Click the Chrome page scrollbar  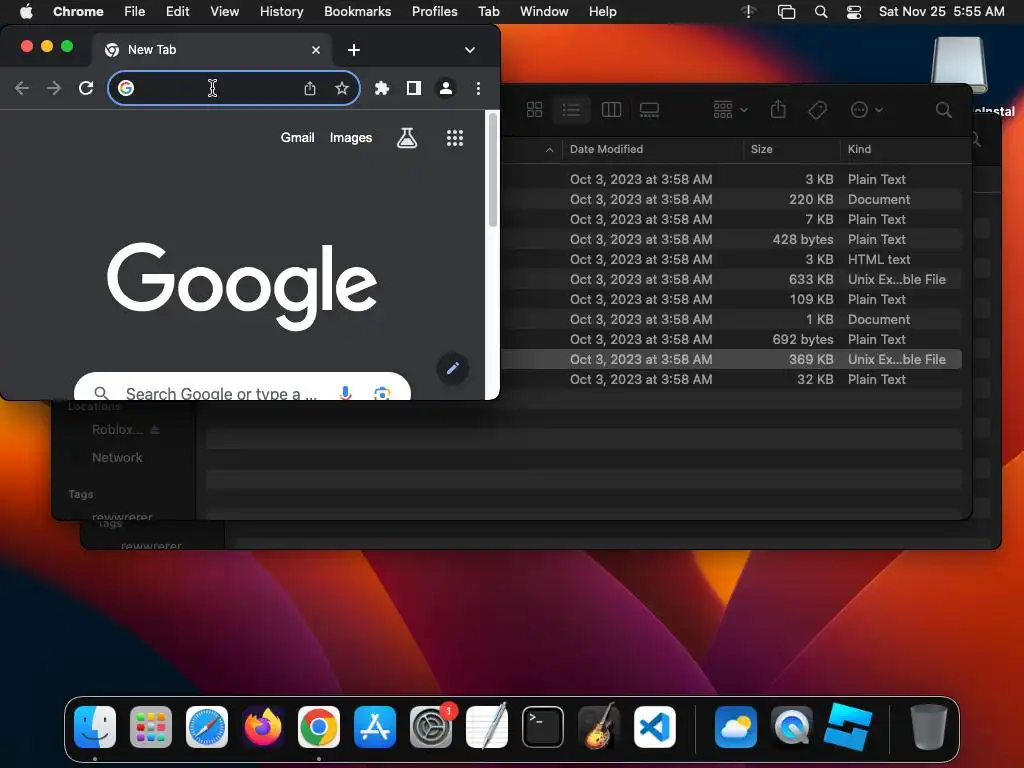tap(493, 170)
